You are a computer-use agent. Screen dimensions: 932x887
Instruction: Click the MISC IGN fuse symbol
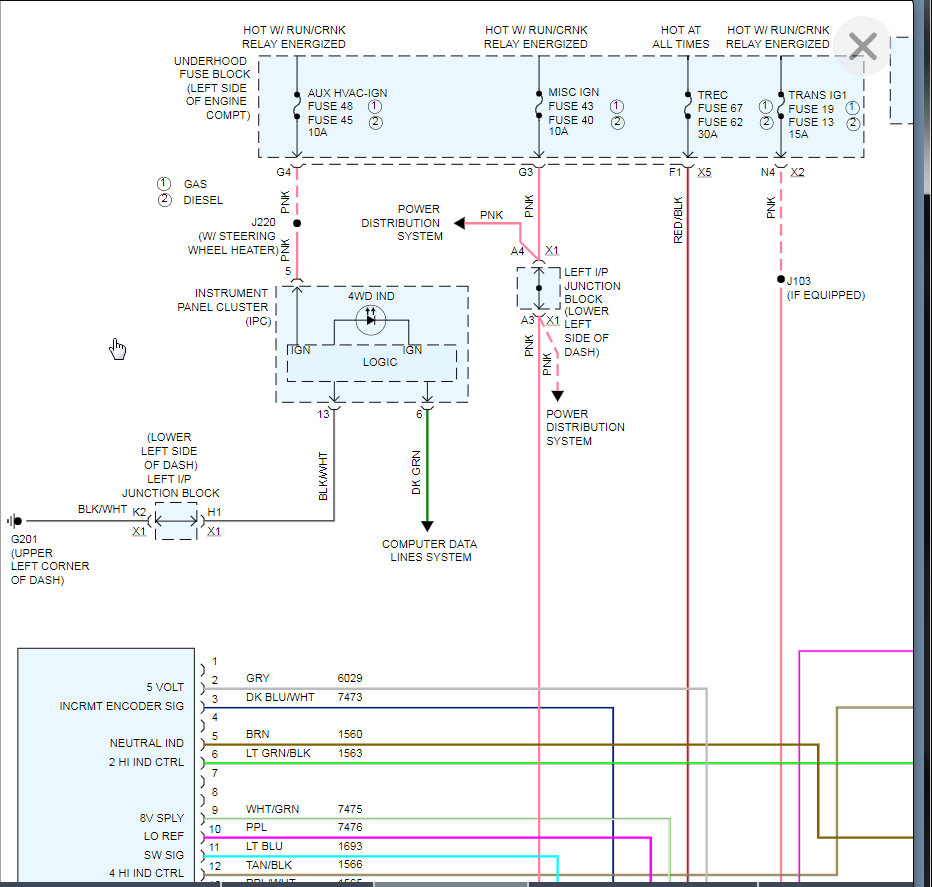click(x=539, y=105)
